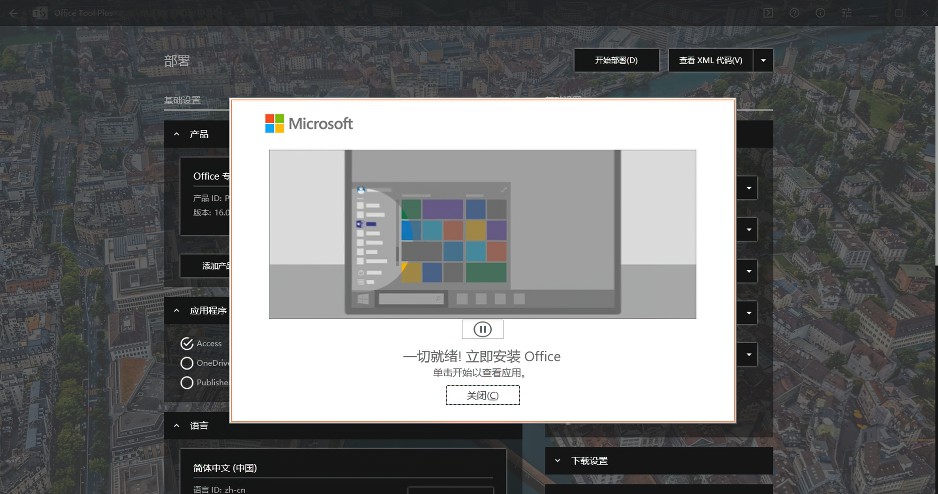Click the 部署 page heading
Viewport: 938px width, 494px height.
pos(177,61)
